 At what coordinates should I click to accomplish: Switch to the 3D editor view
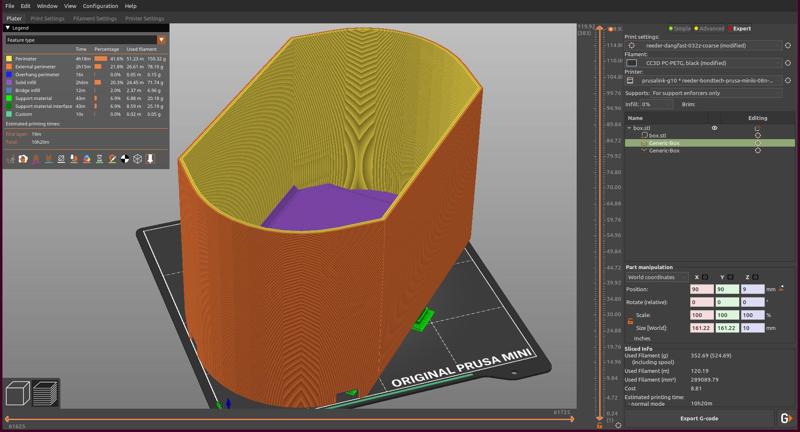point(16,393)
